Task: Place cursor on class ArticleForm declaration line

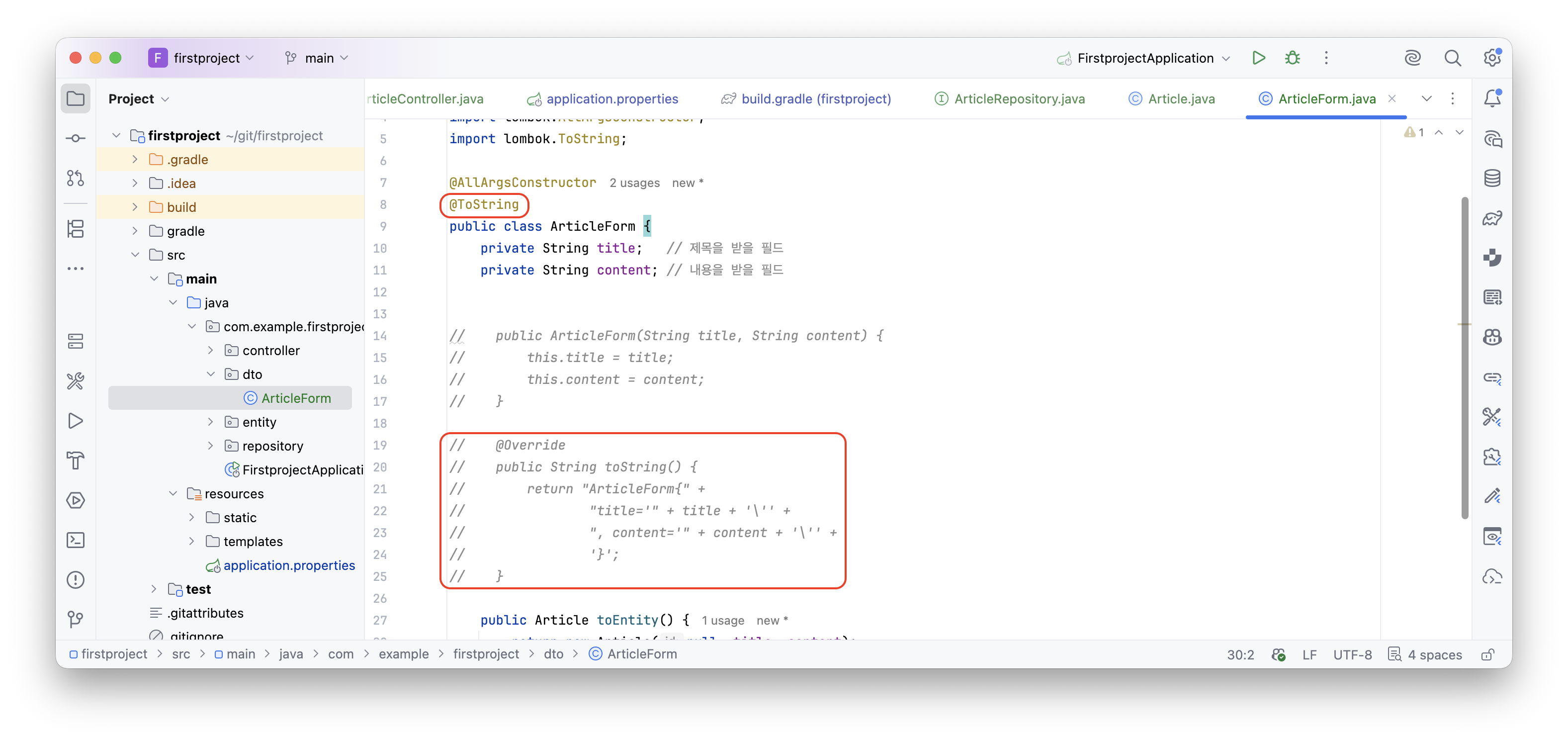Action: [550, 226]
